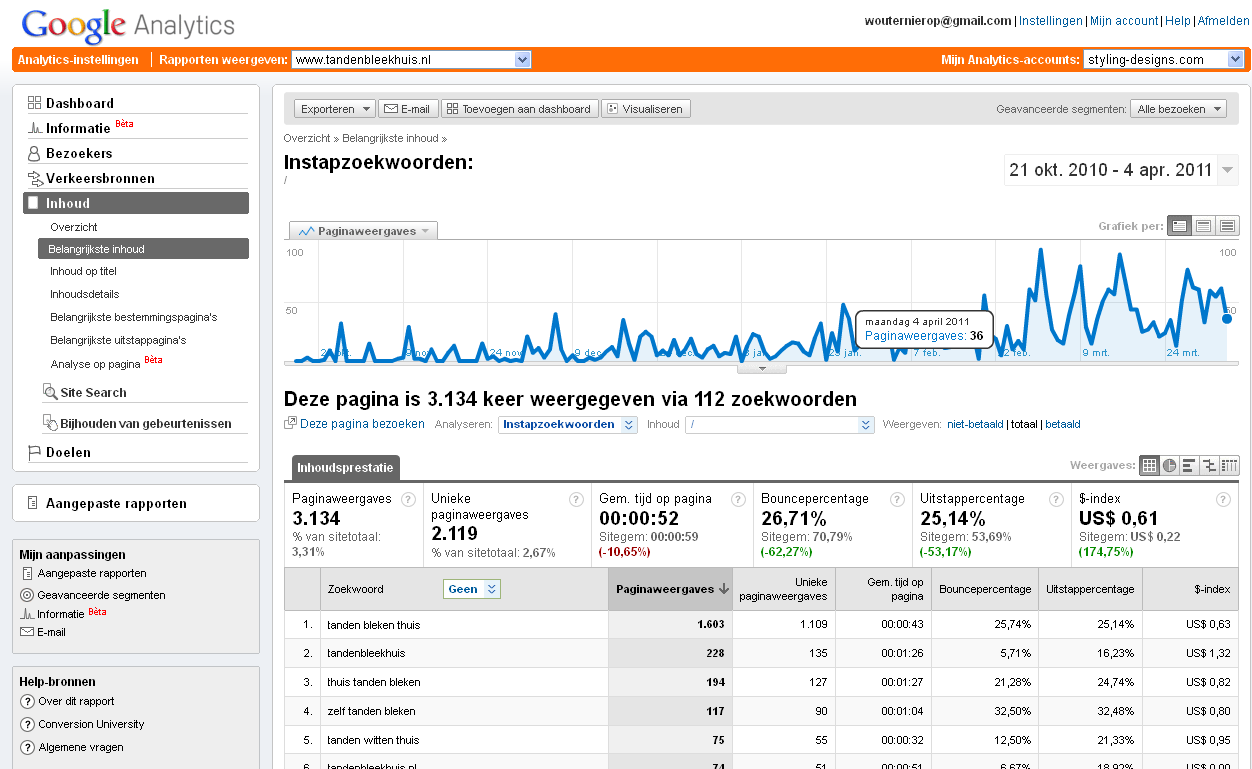Click the question icon beside Over dit rapport
This screenshot has height=769, width=1252.
(28, 701)
